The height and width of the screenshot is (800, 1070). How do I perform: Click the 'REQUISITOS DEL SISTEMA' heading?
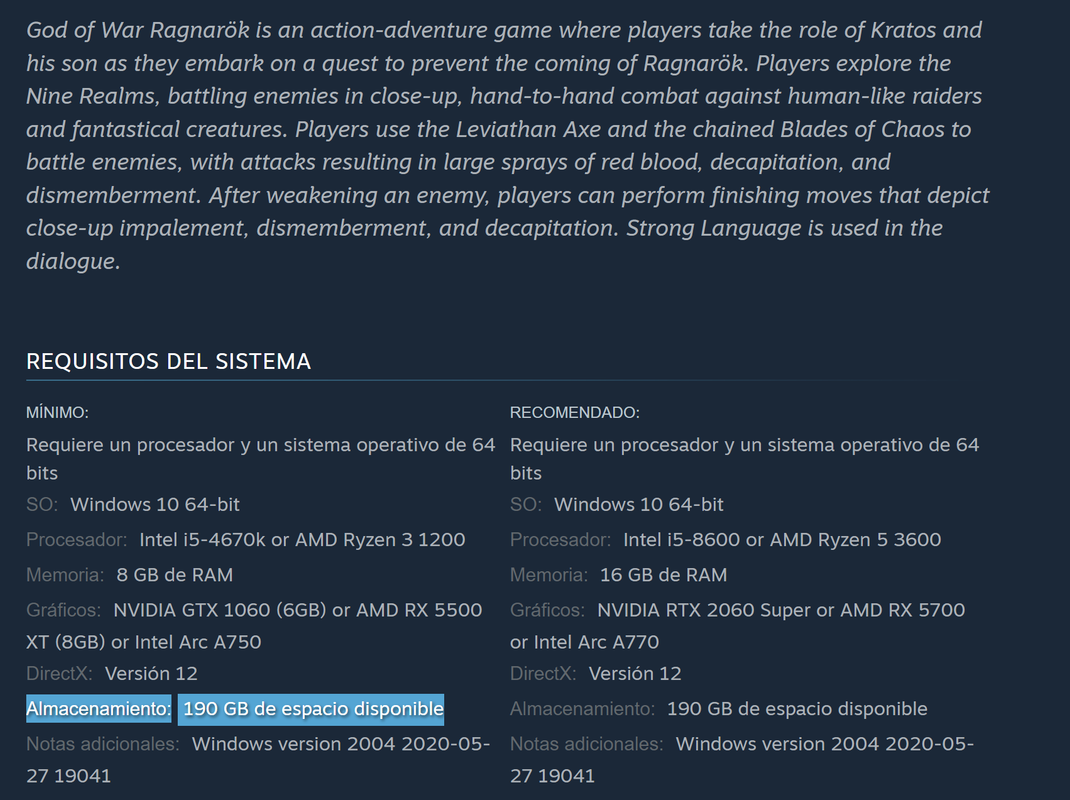(x=169, y=361)
